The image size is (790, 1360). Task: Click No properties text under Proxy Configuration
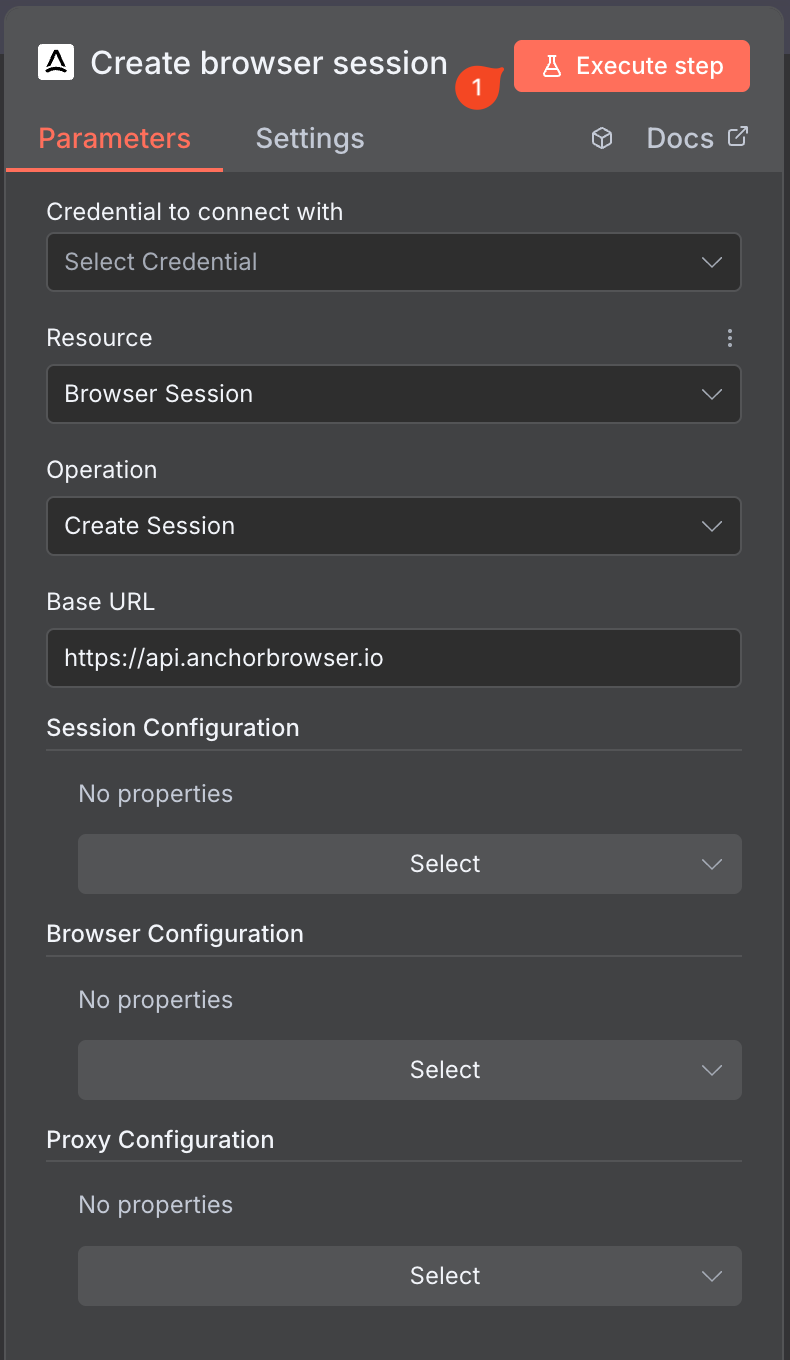[x=156, y=1205]
